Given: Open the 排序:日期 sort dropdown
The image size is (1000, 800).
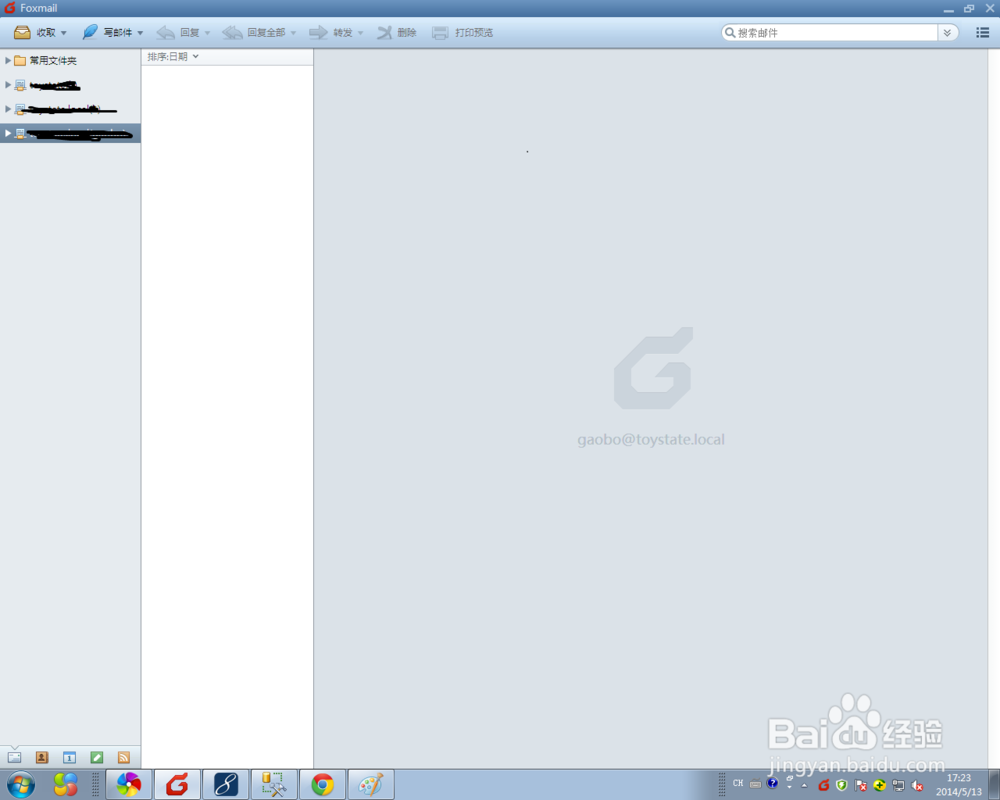Looking at the screenshot, I should [173, 57].
